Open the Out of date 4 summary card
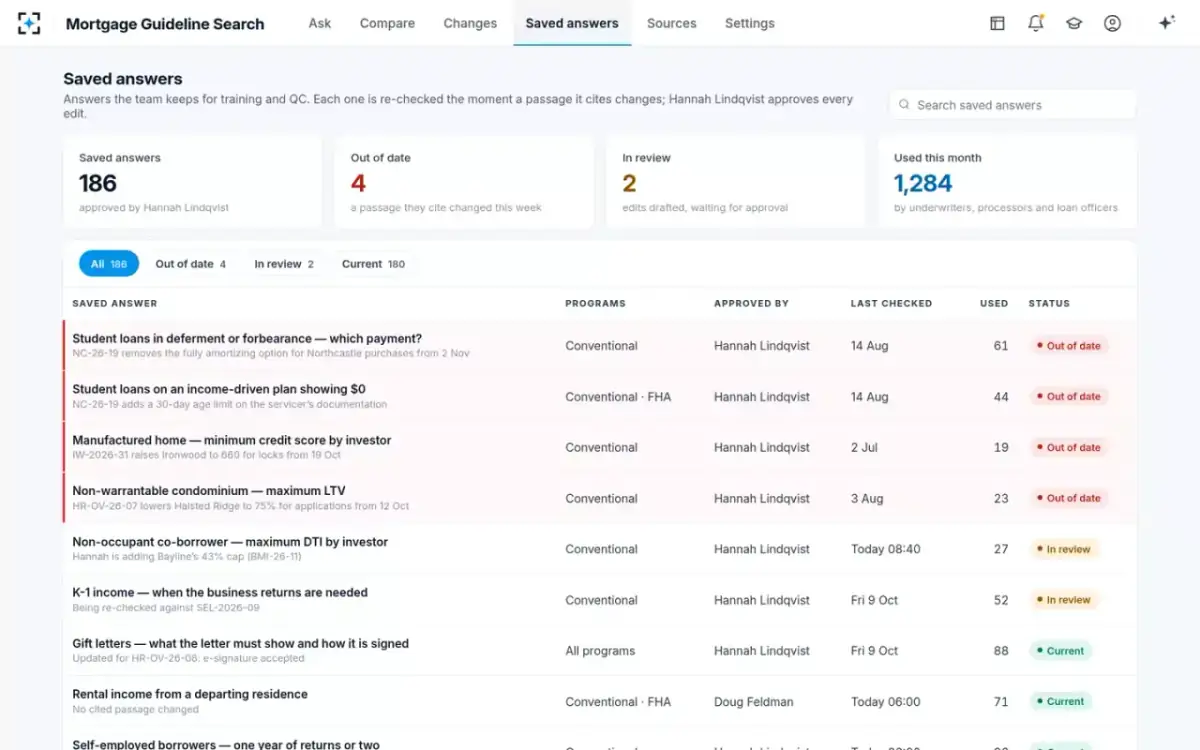 464,182
